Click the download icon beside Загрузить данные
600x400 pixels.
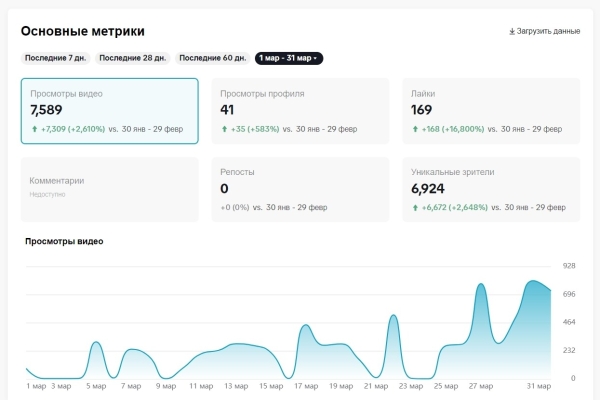coord(512,31)
